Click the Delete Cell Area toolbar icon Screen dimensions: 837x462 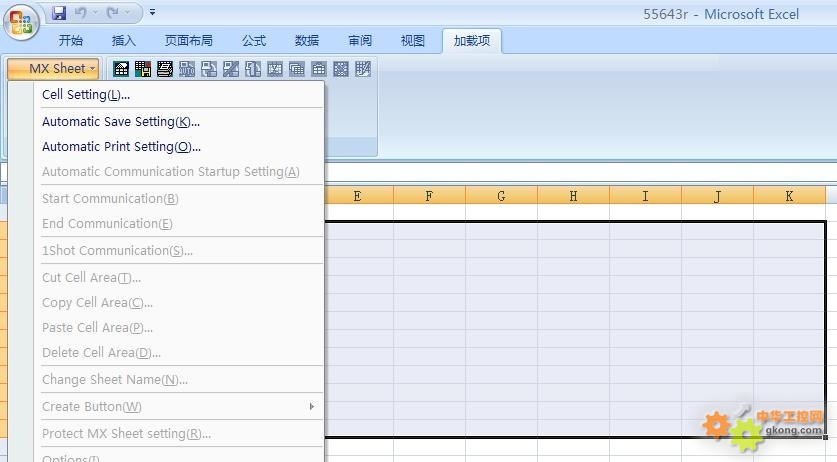pos(341,69)
